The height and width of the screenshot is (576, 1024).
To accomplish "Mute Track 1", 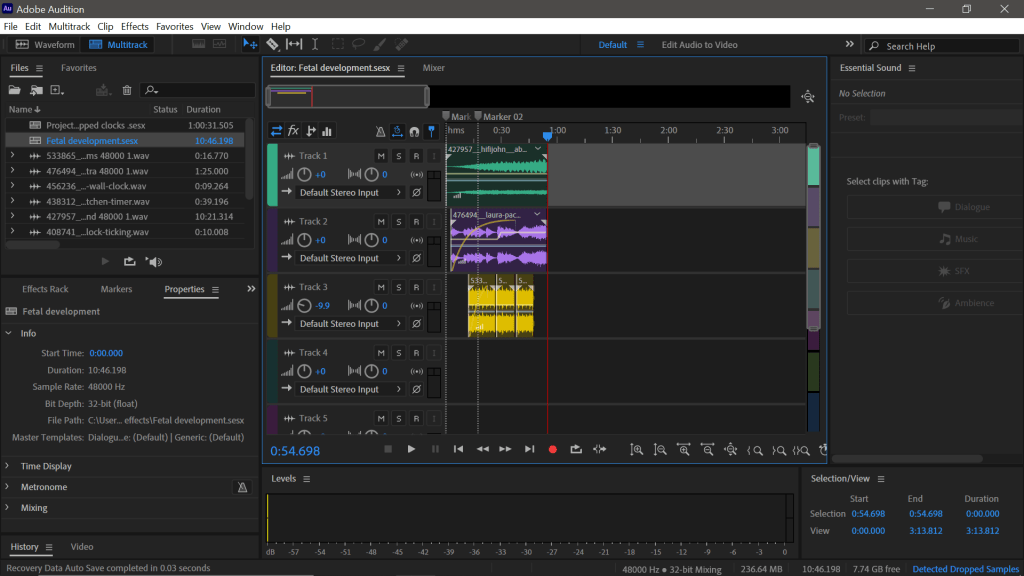I will (x=381, y=156).
